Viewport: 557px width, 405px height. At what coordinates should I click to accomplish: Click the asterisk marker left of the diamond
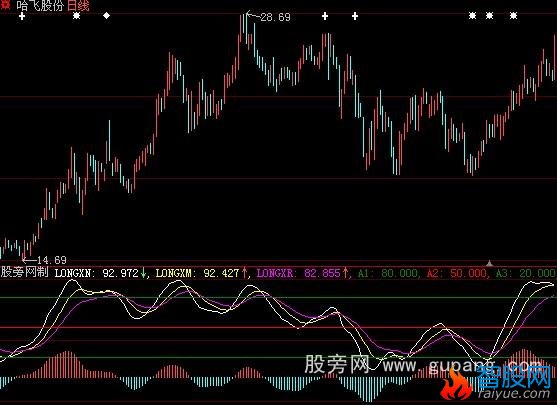coord(76,16)
